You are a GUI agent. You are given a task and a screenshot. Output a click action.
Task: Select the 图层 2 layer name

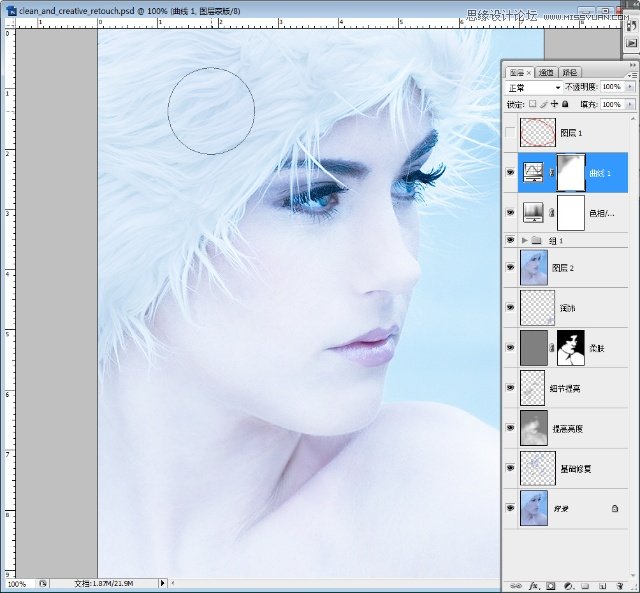[x=563, y=268]
